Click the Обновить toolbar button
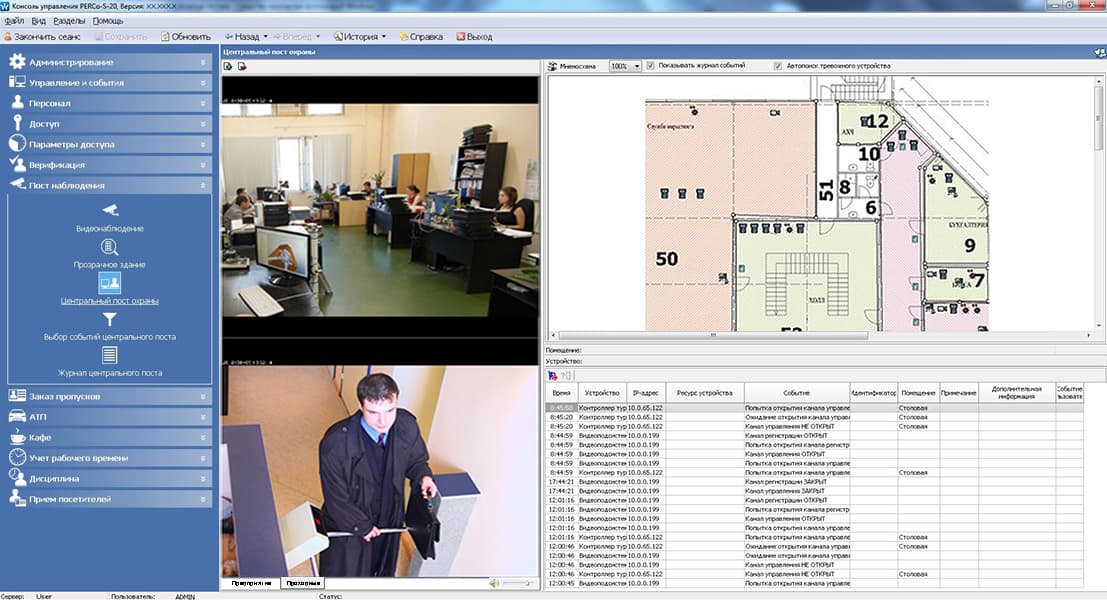Image resolution: width=1107 pixels, height=600 pixels. pyautogui.click(x=183, y=37)
